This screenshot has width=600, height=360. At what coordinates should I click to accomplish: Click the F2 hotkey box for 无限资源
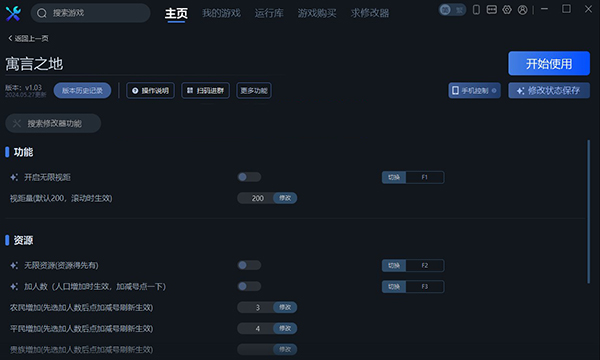coord(425,266)
